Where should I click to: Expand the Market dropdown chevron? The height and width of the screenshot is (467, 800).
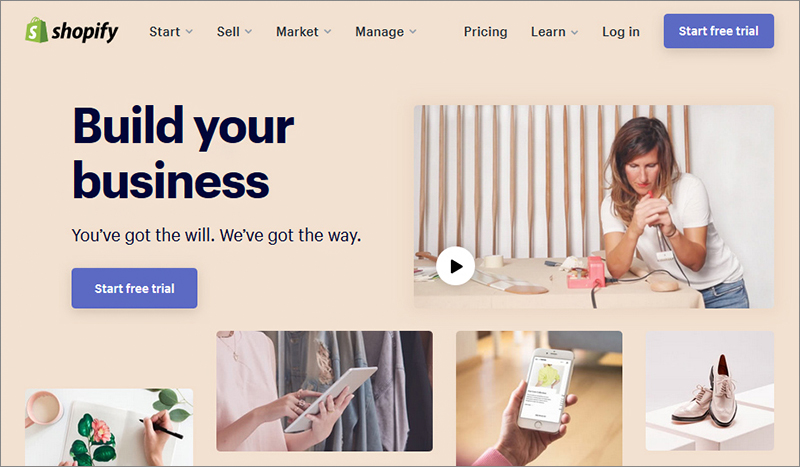328,32
